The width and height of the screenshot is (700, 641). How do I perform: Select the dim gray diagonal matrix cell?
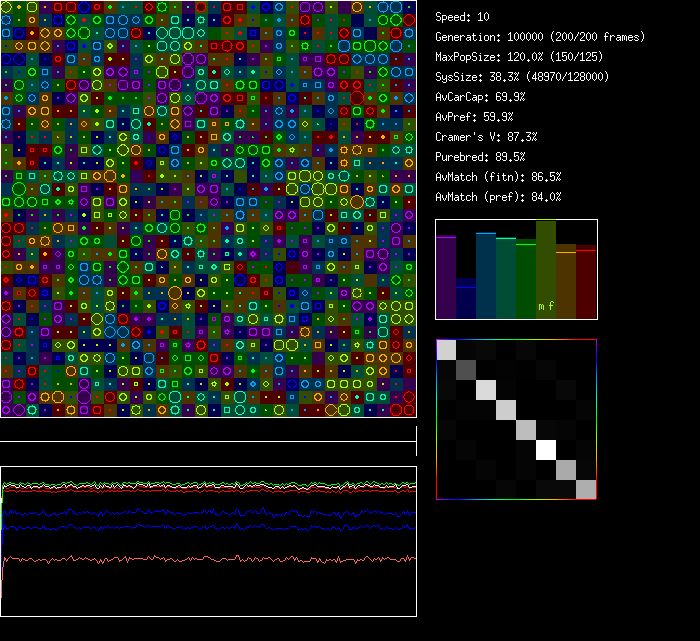(466, 369)
